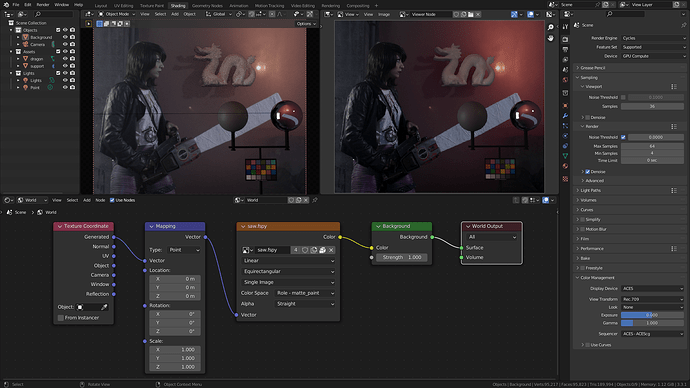Screen dimensions: 690x388
Task: Click the new scene icon beside Scene field
Action: click(606, 4)
